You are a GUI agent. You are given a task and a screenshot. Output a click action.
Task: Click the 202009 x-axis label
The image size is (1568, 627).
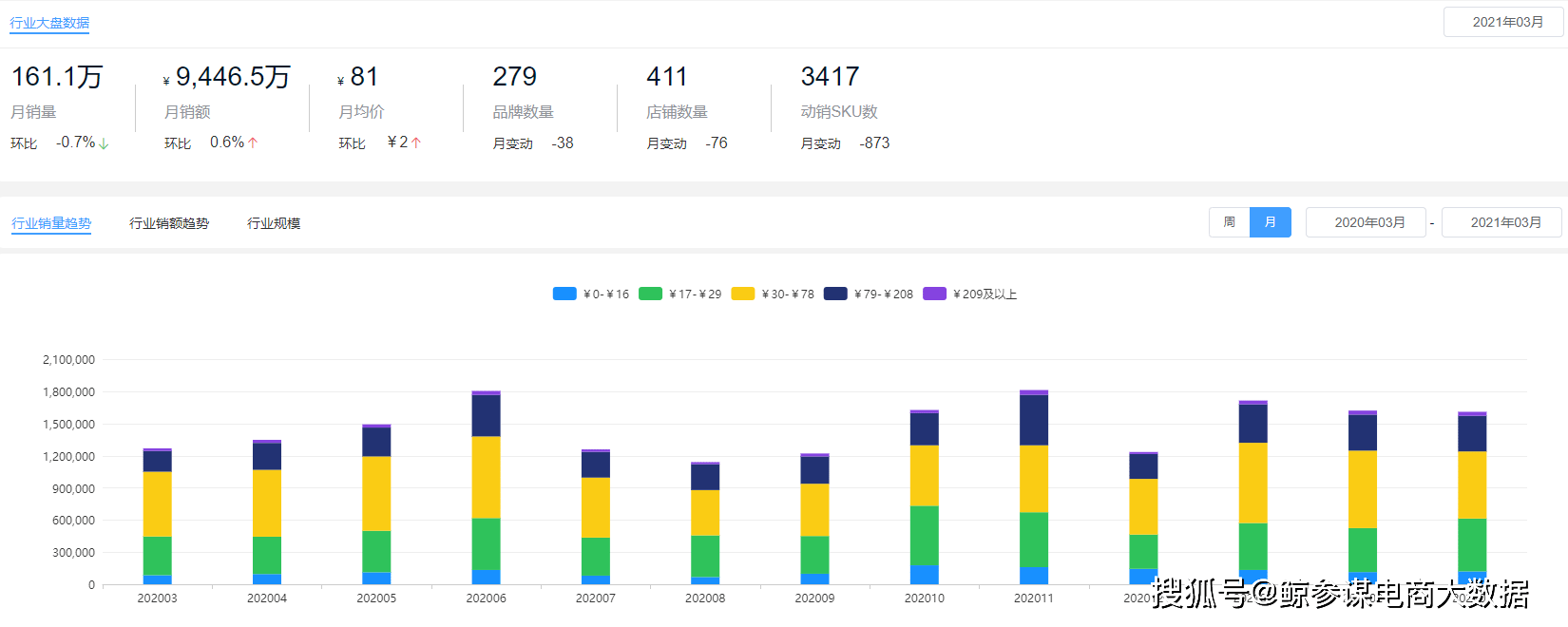(x=814, y=598)
